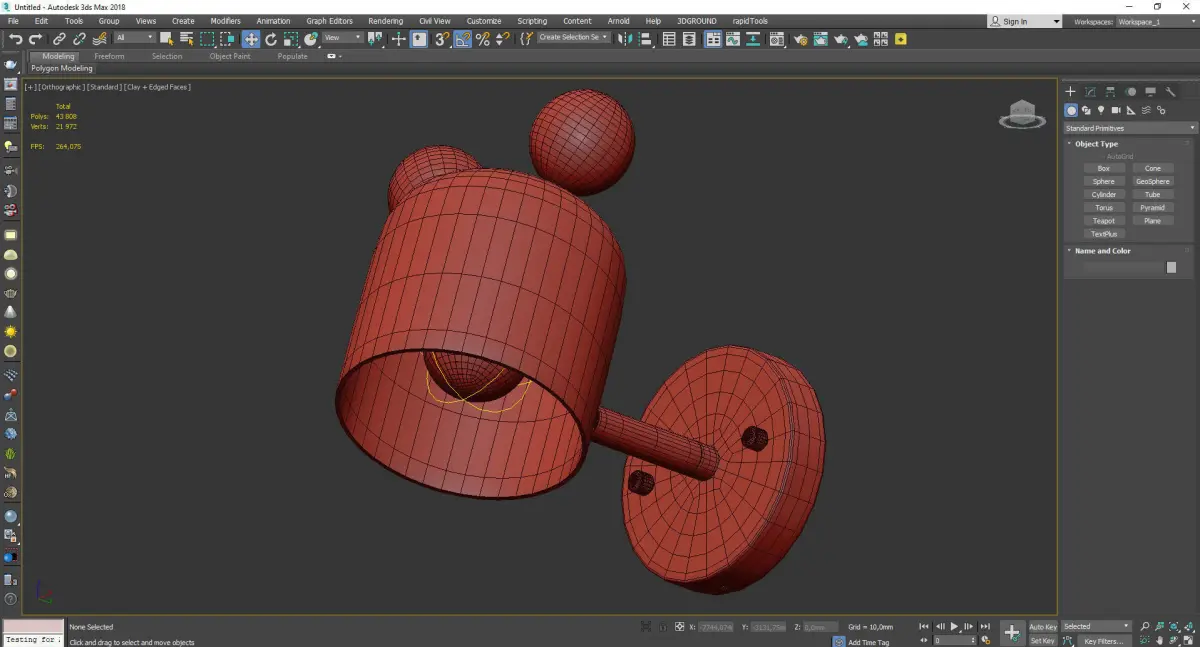Open the Standard Primitives dropdown
The image size is (1200, 647).
coord(1130,128)
